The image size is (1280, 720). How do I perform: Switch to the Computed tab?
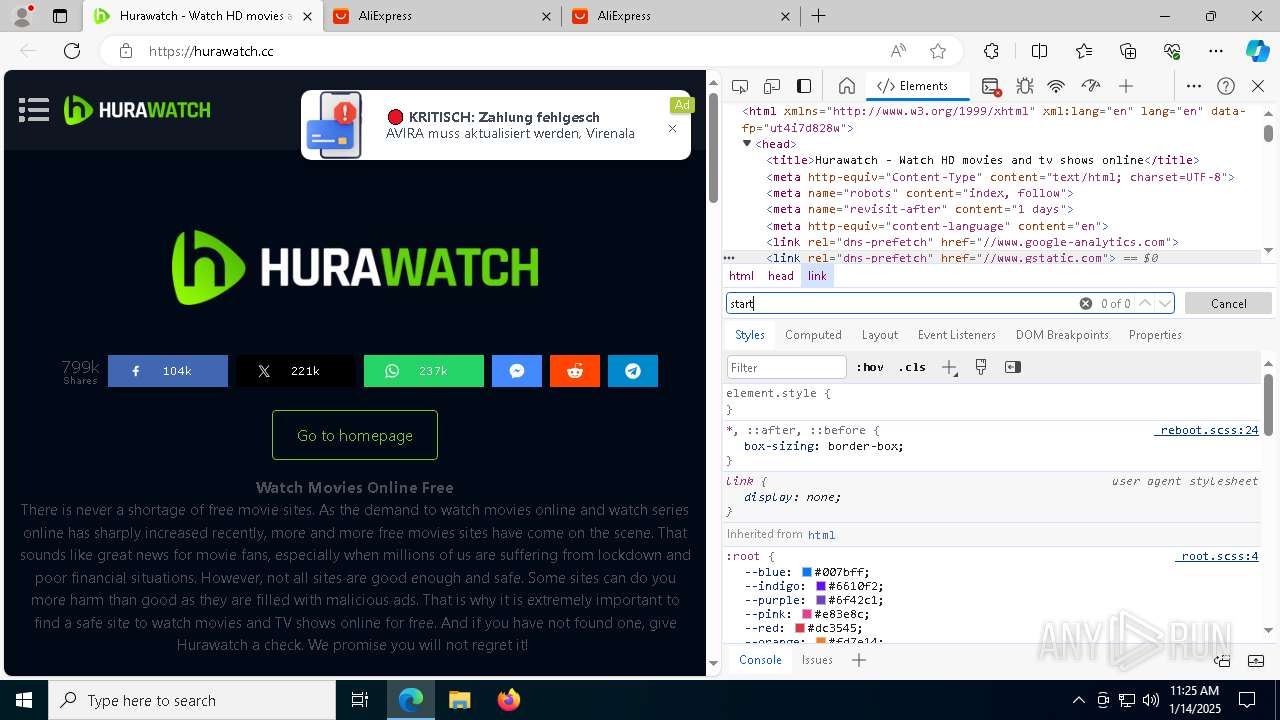point(813,335)
